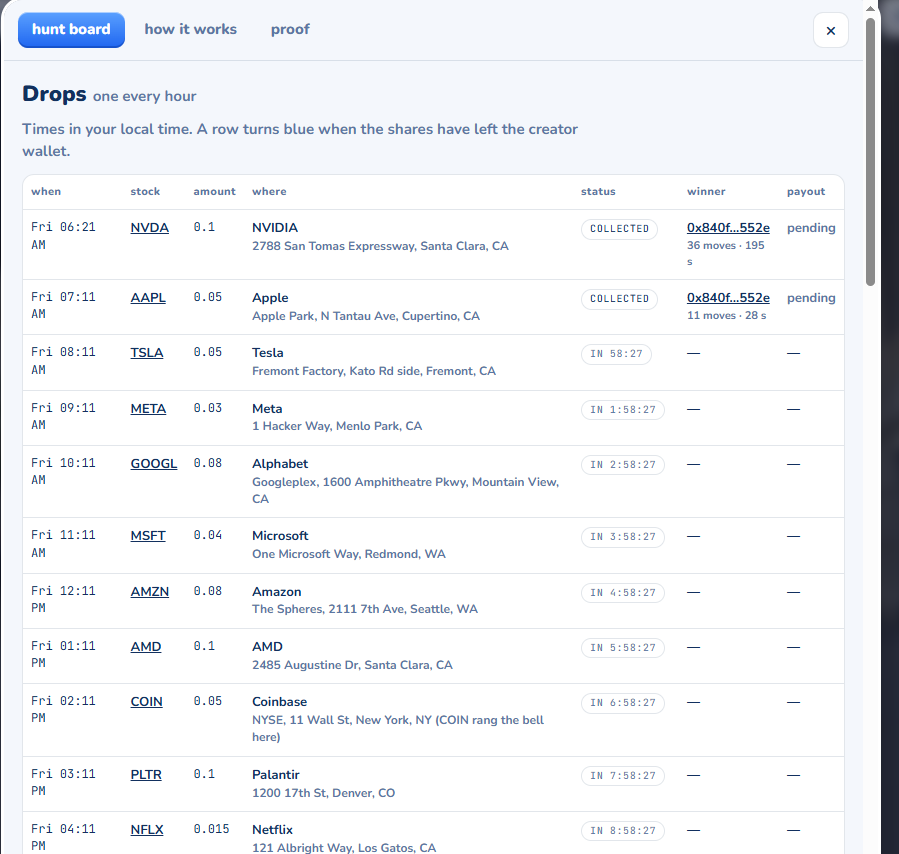Open the MSFT stock link

click(148, 536)
